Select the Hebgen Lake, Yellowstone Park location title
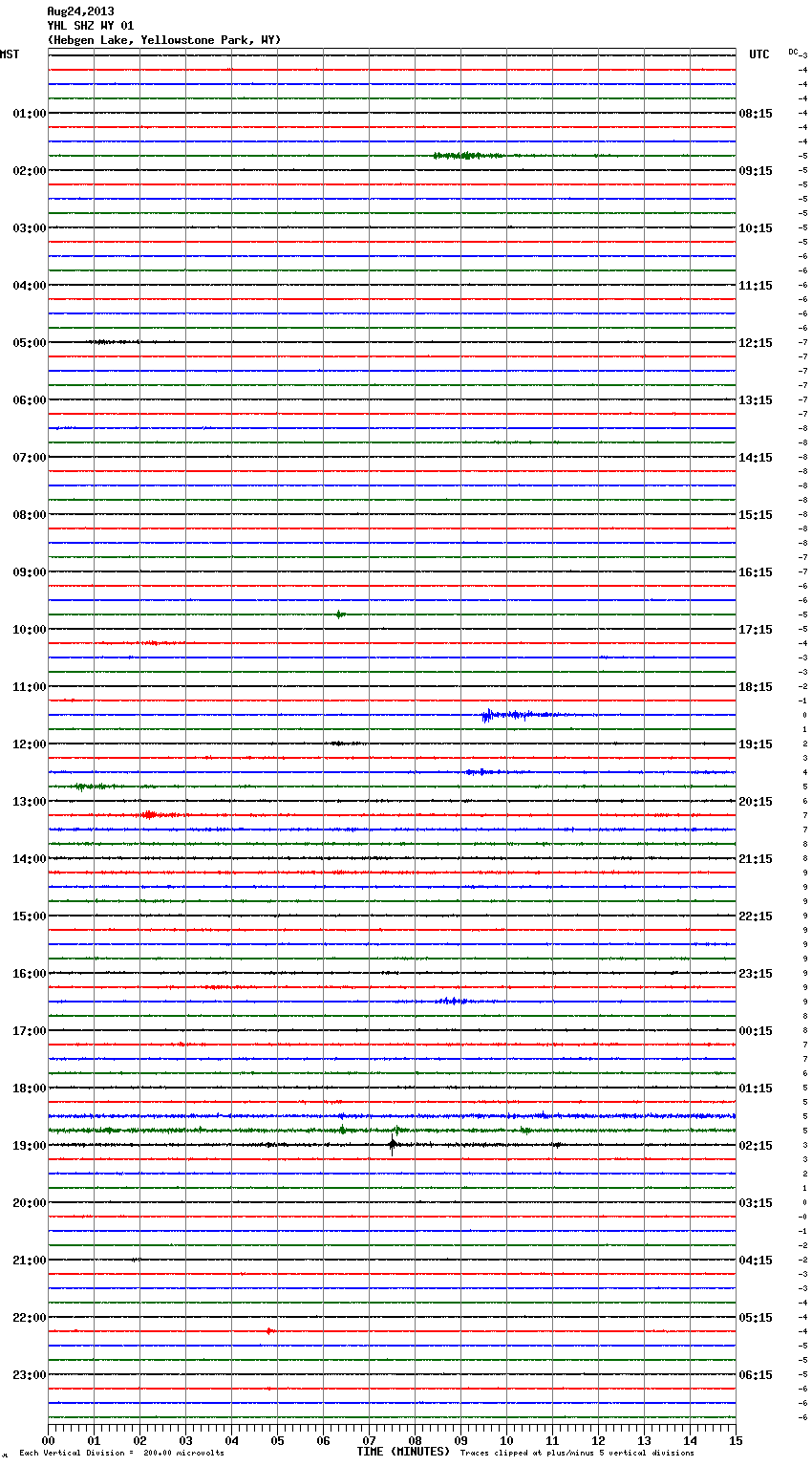Screen dimensions: 812x1466 (x=164, y=40)
